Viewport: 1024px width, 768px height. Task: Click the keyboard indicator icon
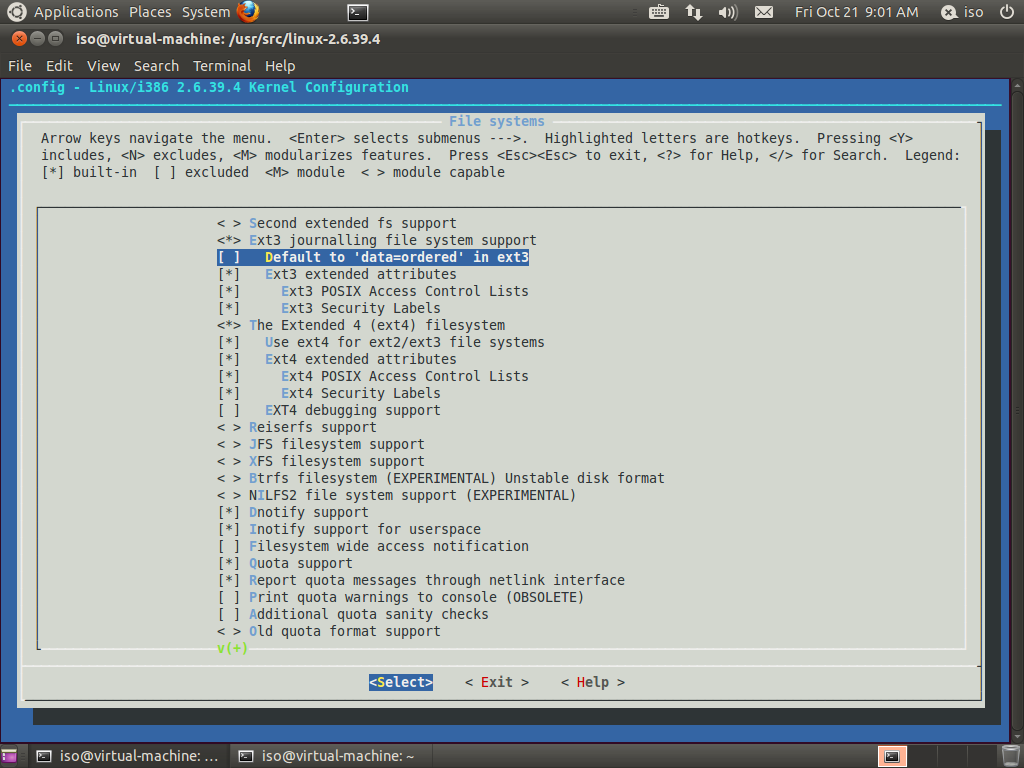pyautogui.click(x=658, y=12)
